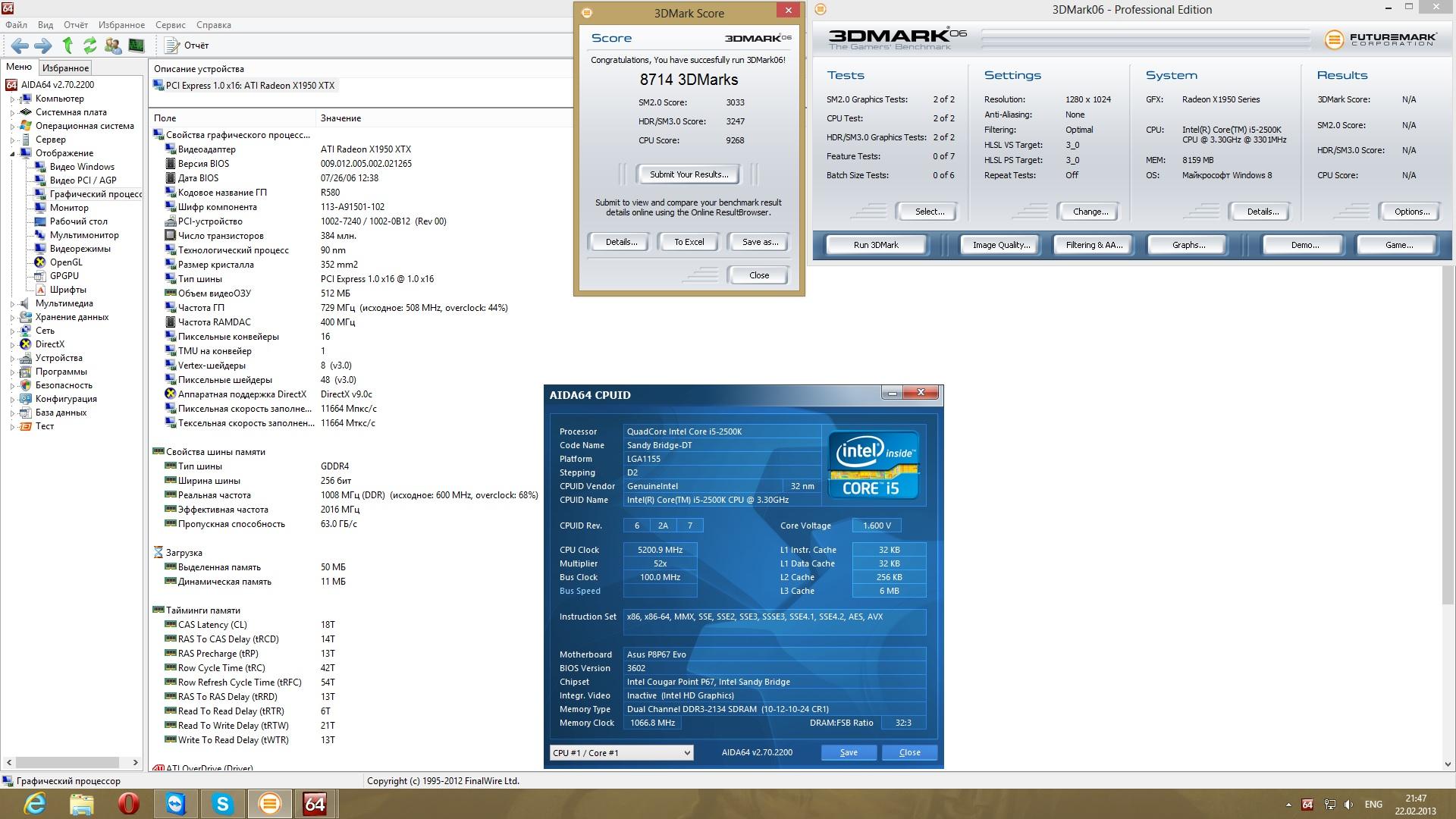Click the AIDA64 v2.70.2200 root node

[x=58, y=85]
